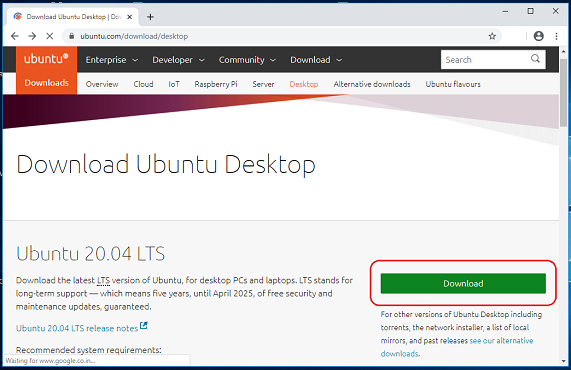Expand the Developer dropdown menu
This screenshot has width=571, height=370.
[x=178, y=60]
